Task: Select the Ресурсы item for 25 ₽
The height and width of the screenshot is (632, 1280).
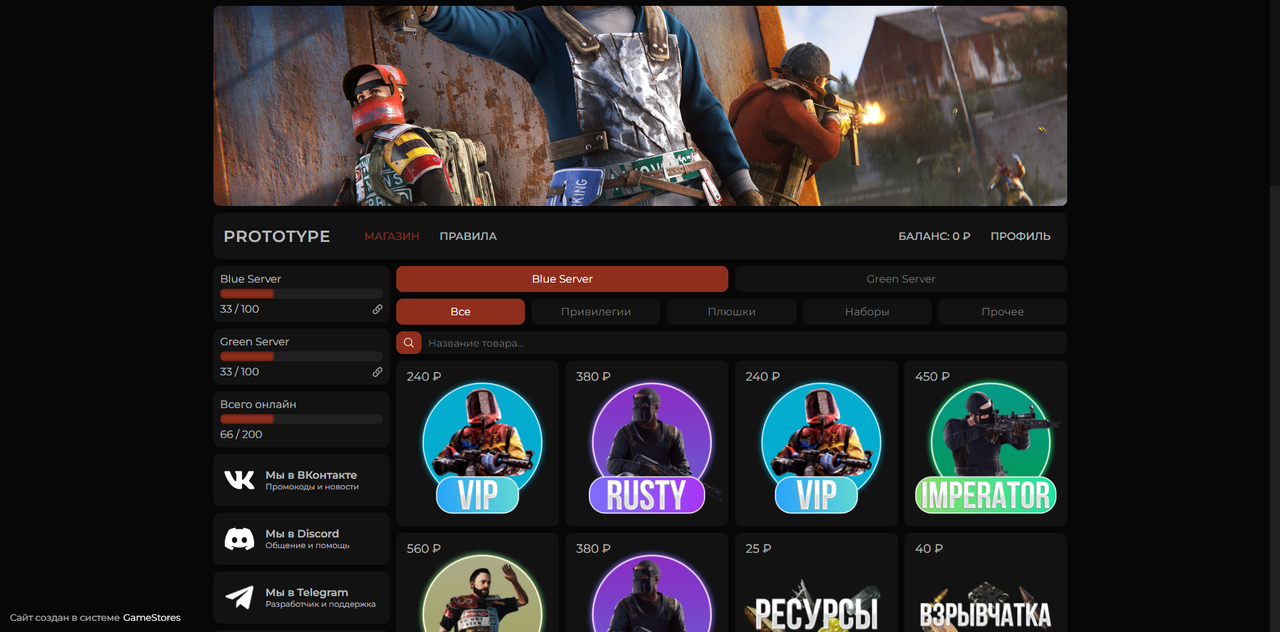Action: [816, 590]
